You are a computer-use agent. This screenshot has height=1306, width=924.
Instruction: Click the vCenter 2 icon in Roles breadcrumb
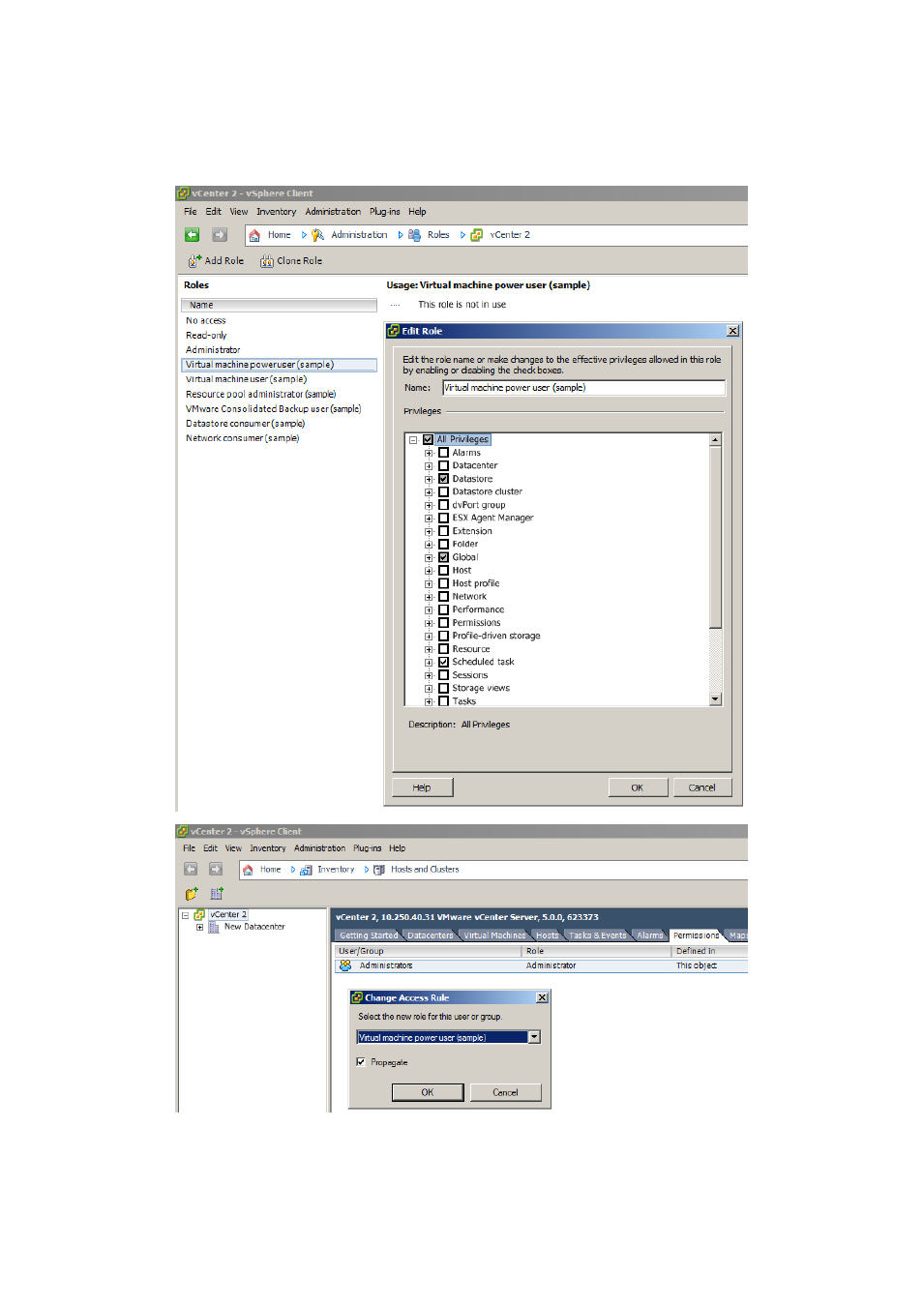[x=476, y=235]
